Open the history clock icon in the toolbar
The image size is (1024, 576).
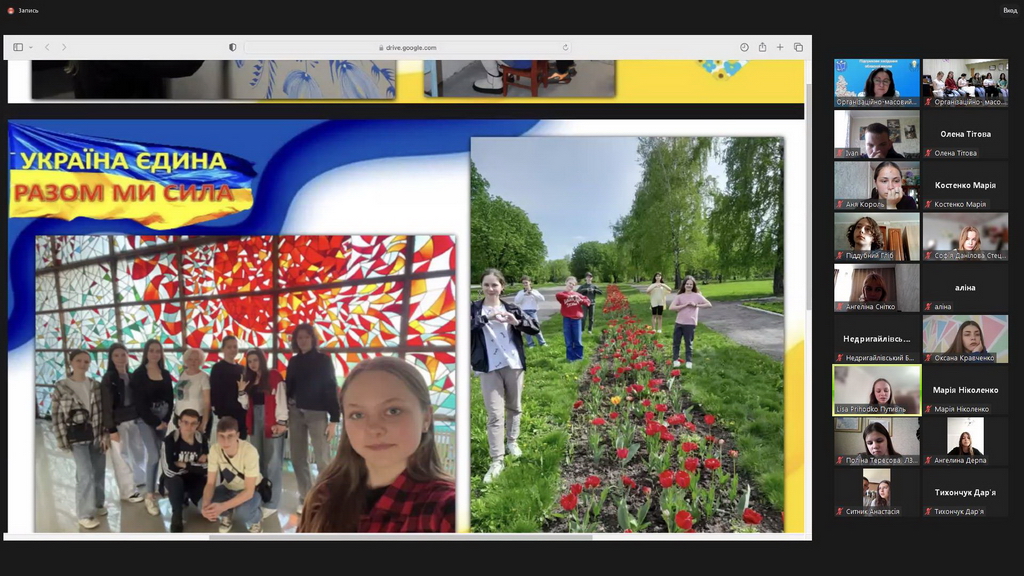click(x=744, y=47)
